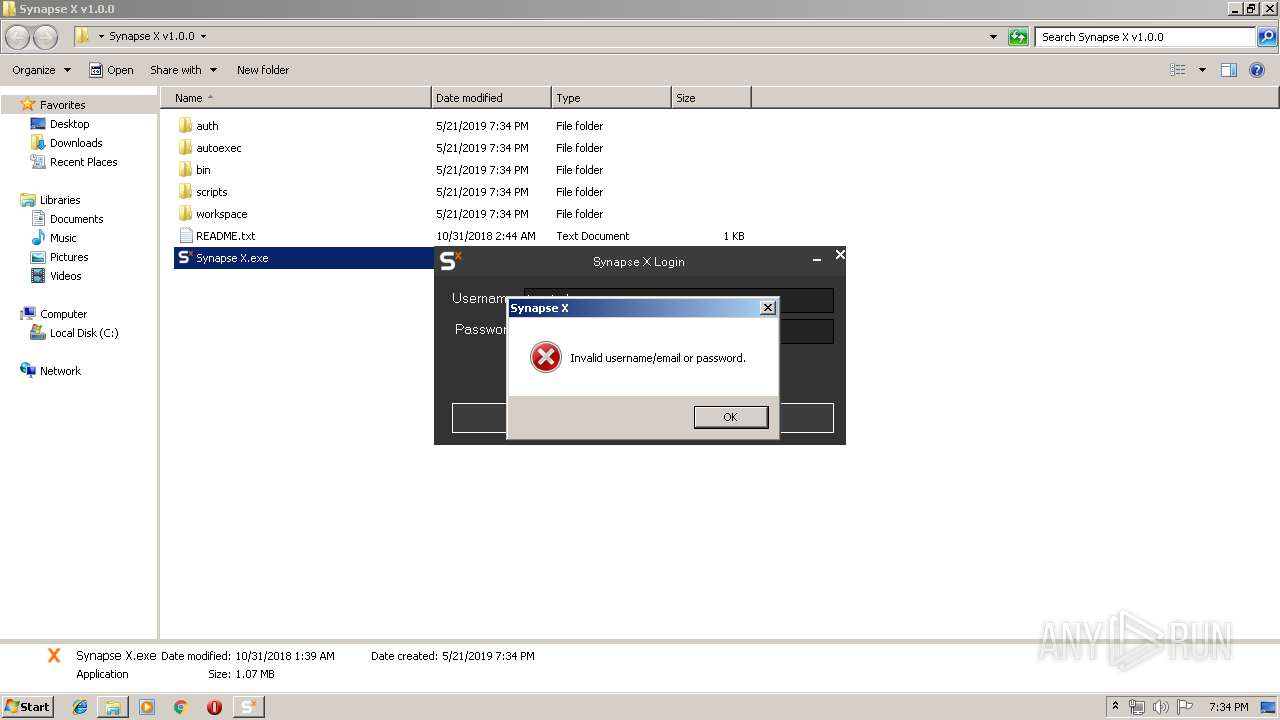Open Desktop in navigation pane

coord(69,124)
